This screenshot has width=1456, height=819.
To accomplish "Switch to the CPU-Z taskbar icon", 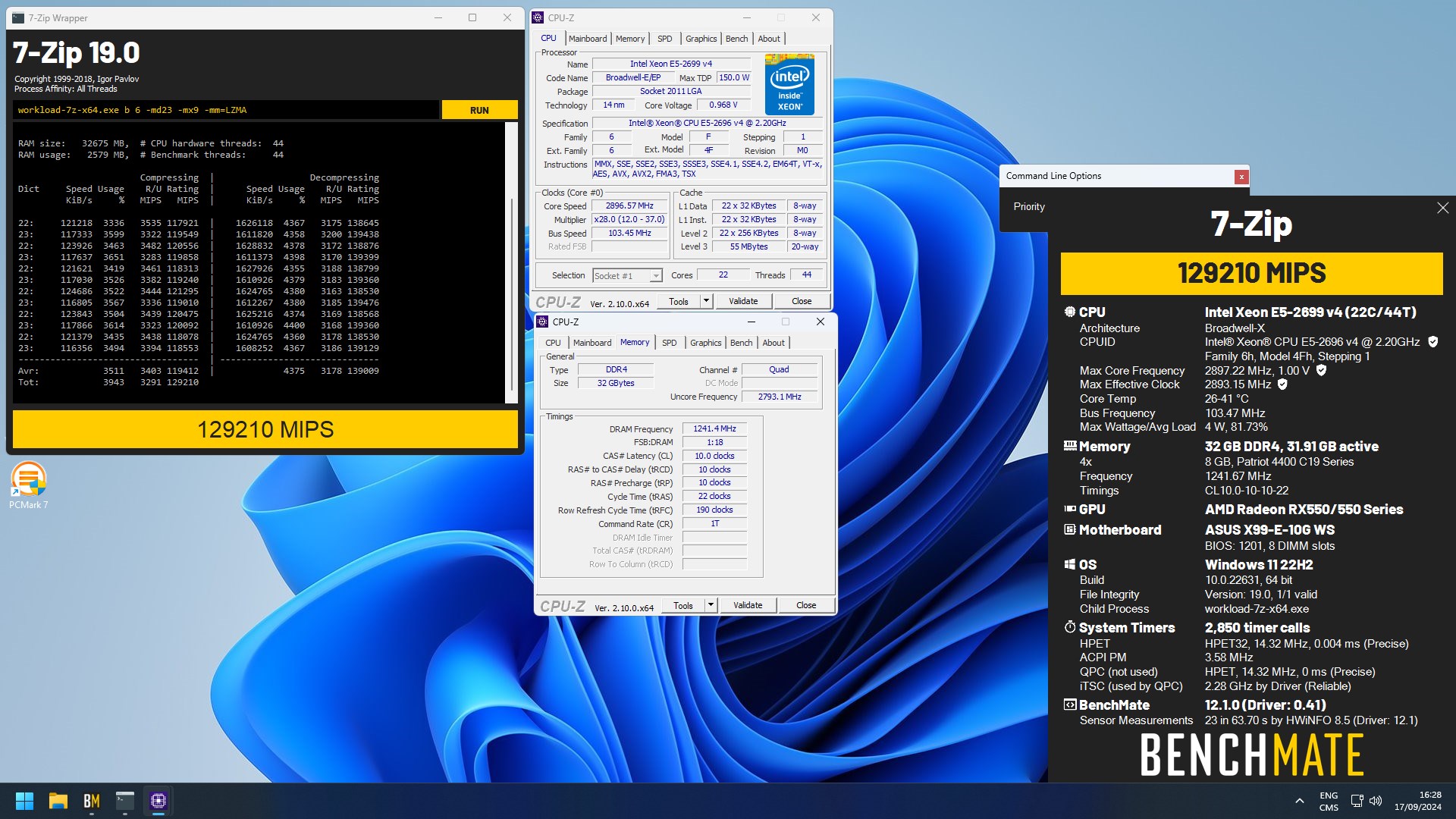I will pos(158,801).
